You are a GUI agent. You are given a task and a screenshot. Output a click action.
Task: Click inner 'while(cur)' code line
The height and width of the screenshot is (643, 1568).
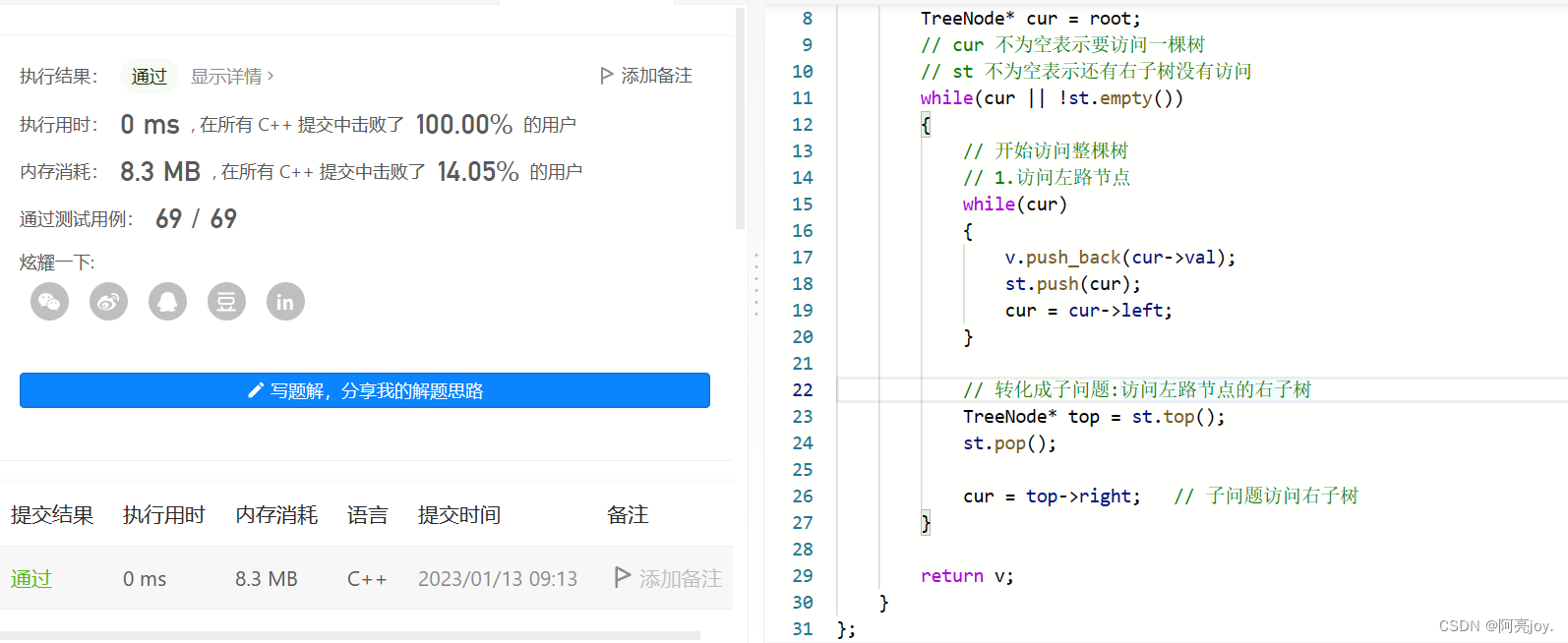coord(1015,205)
